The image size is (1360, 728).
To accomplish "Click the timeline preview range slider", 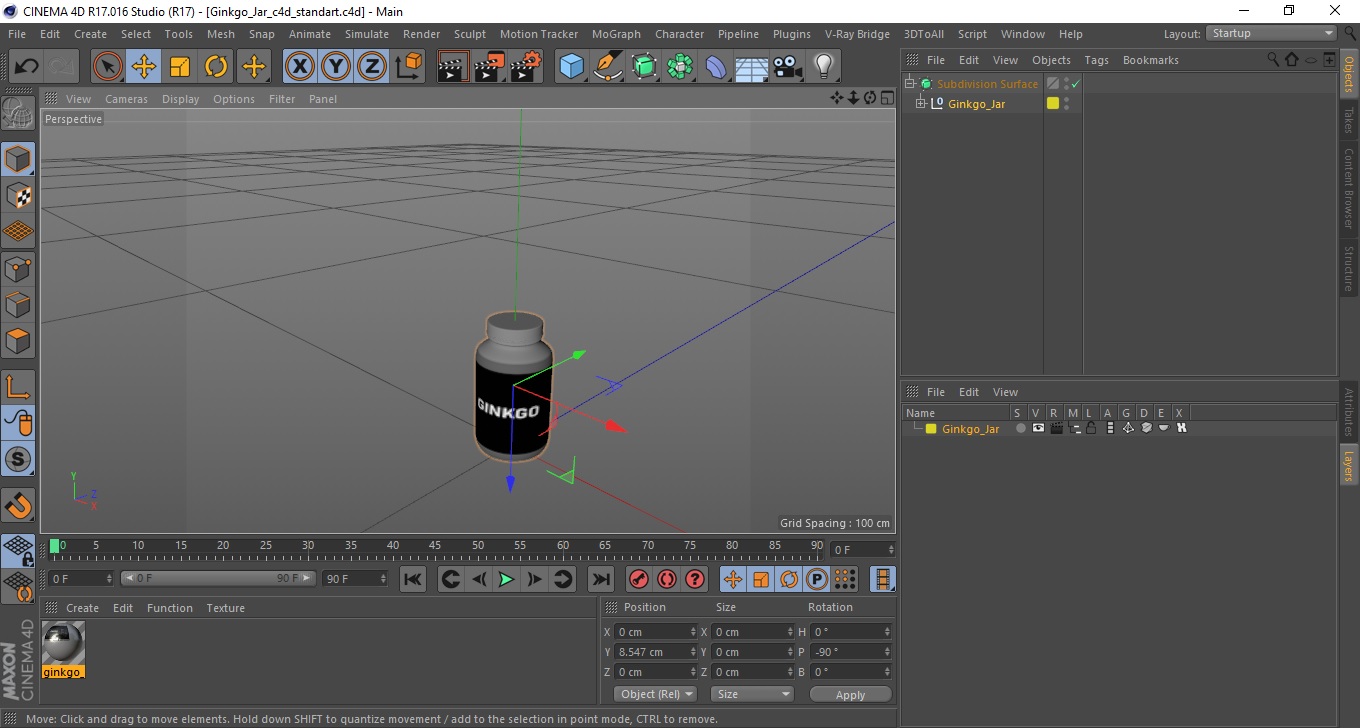I will click(x=217, y=578).
